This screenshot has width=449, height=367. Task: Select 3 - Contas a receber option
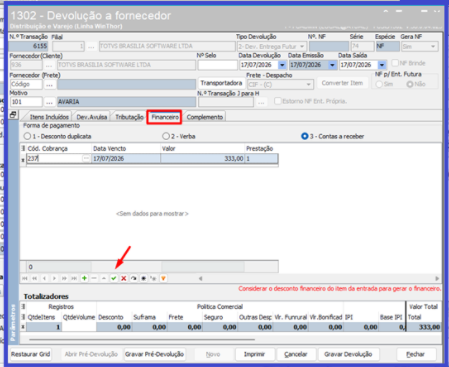pyautogui.click(x=304, y=136)
